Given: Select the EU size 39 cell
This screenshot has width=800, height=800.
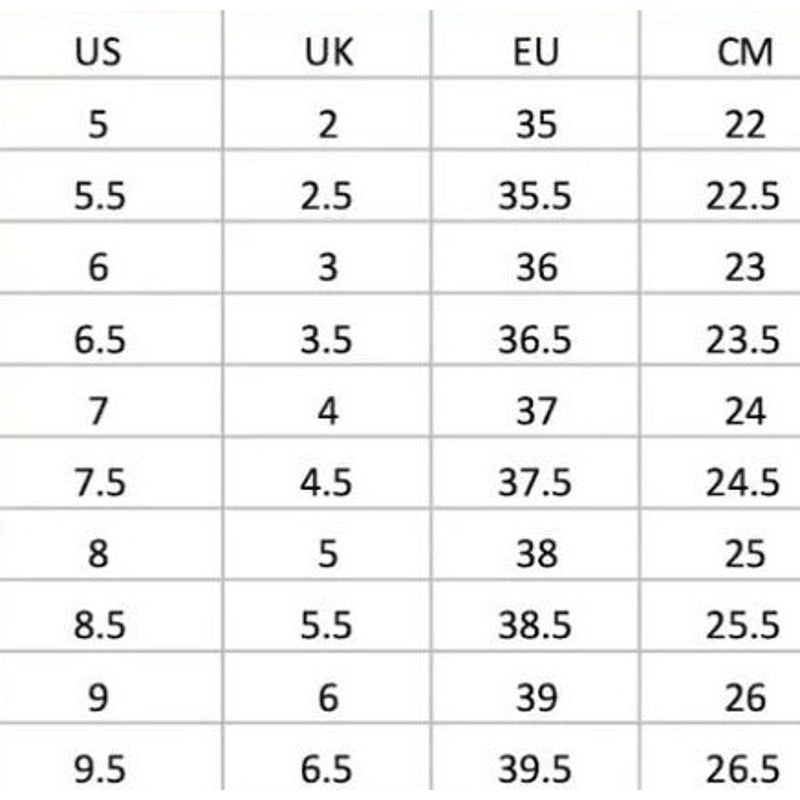Looking at the screenshot, I should pos(534,698).
